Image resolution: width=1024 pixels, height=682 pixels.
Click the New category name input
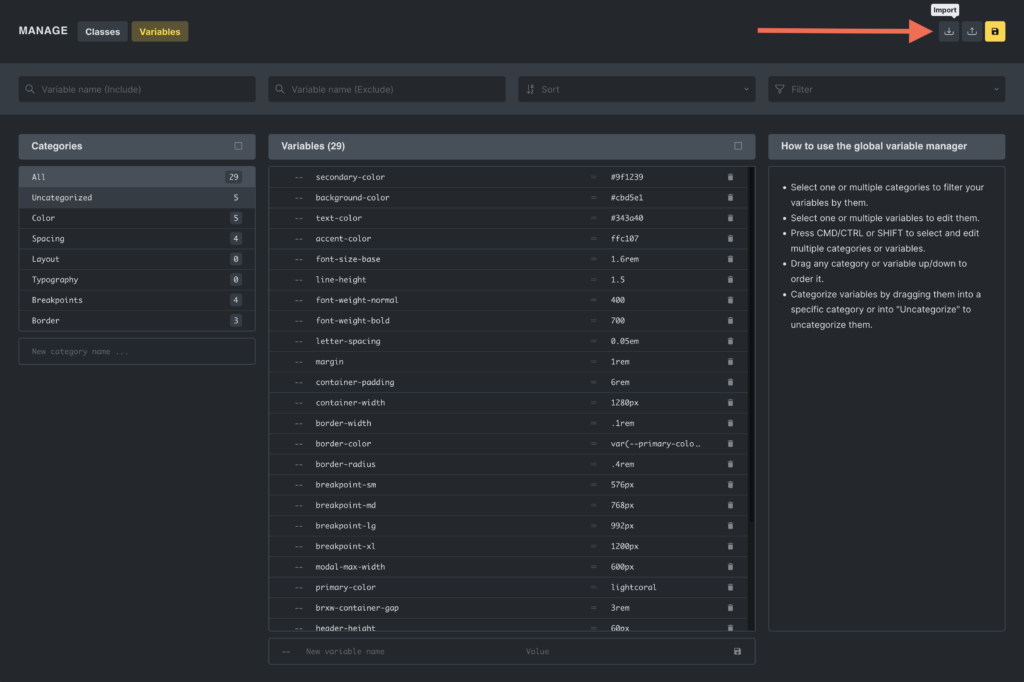coord(137,352)
